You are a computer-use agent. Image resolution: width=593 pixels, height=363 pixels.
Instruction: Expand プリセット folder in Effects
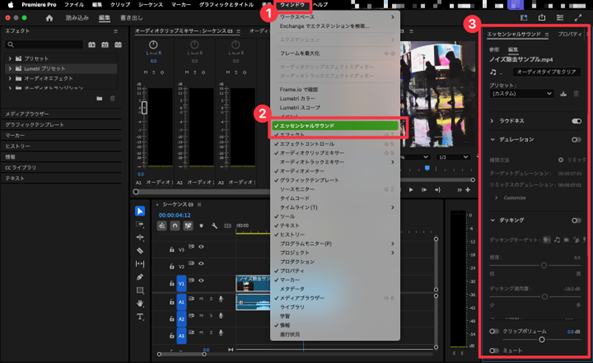pyautogui.click(x=10, y=59)
